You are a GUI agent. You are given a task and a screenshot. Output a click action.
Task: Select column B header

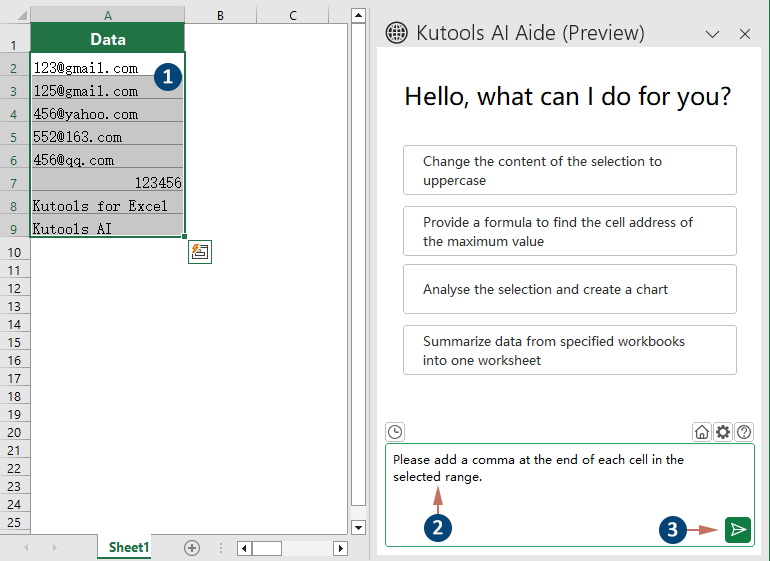pos(220,15)
